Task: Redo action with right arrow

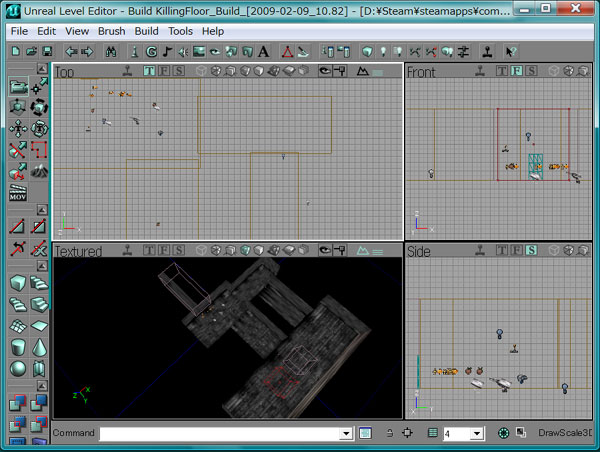Action: (x=87, y=51)
